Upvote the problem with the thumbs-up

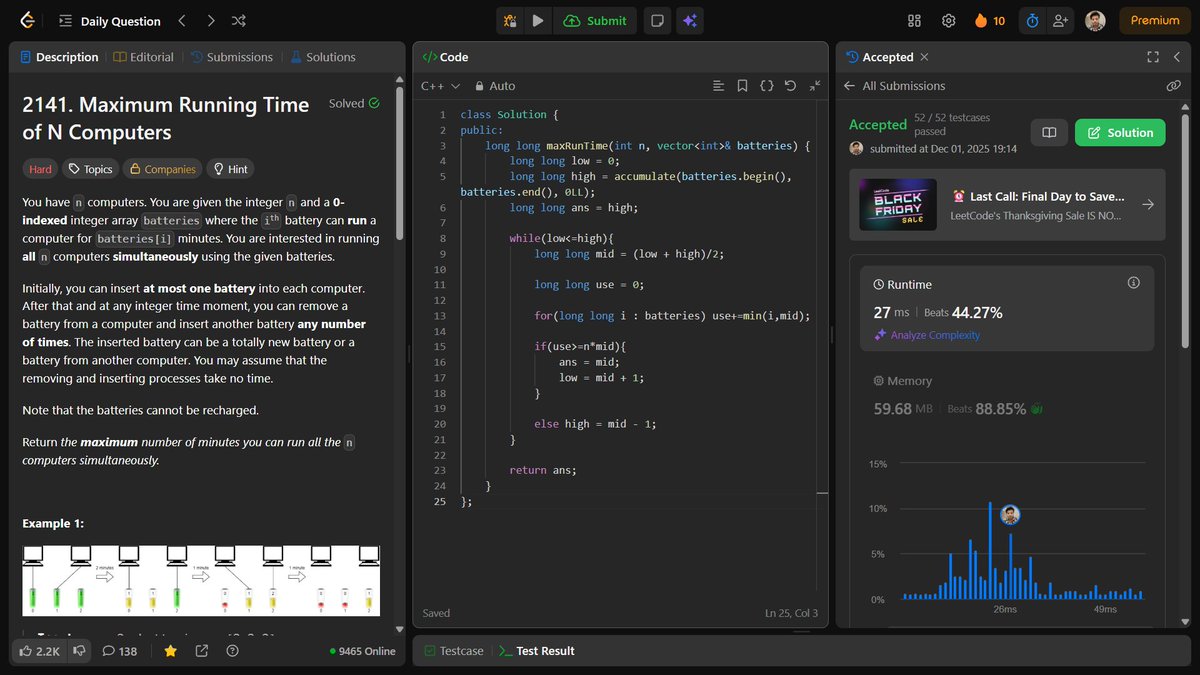(x=27, y=651)
